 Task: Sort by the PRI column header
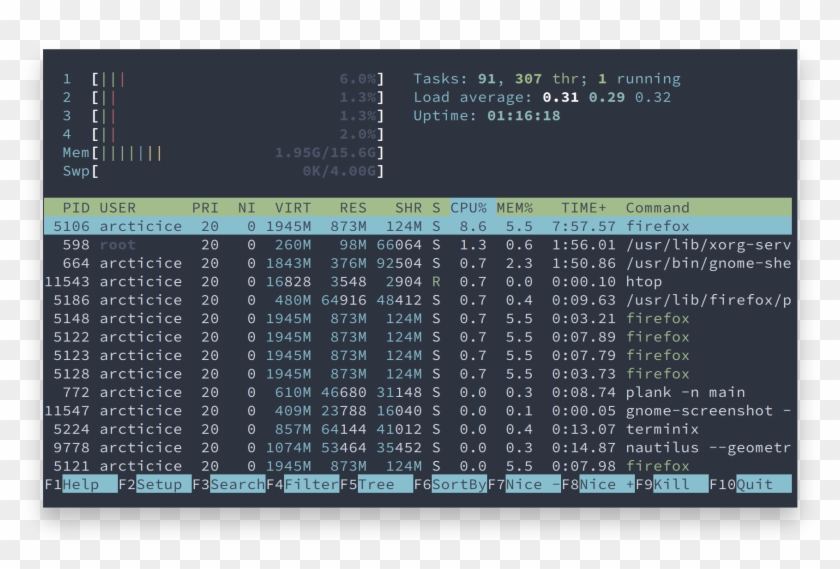click(205, 208)
